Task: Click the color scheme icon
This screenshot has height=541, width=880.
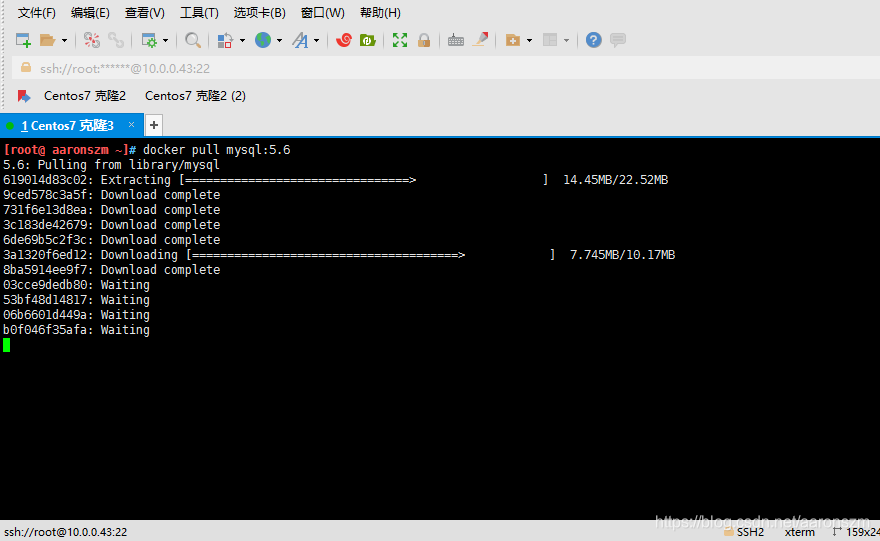Action: (x=225, y=40)
